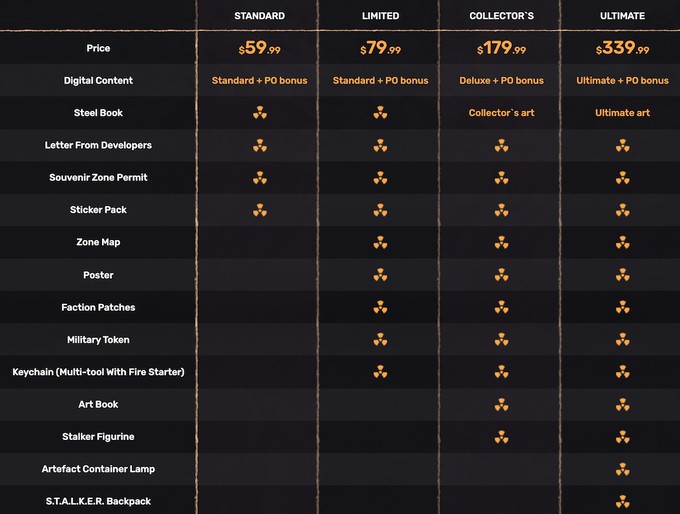Click the $339.99 Ultimate price
This screenshot has height=514, width=680.
pos(622,48)
